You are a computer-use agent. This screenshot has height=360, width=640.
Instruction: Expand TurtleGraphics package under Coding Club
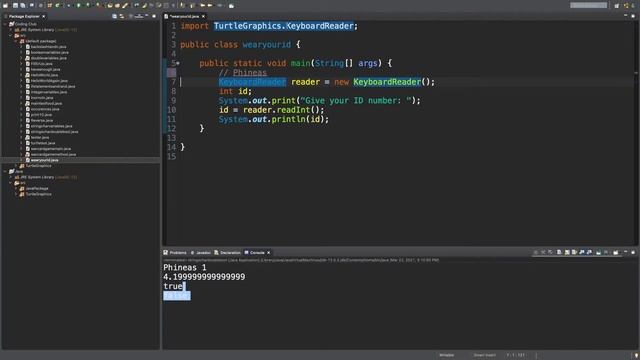point(16,166)
